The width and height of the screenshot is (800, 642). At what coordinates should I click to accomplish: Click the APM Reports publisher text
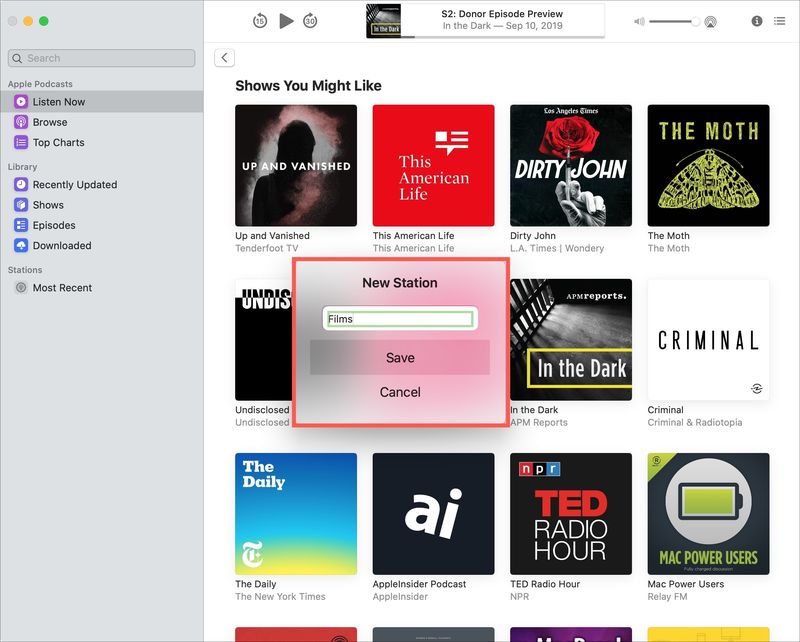click(539, 423)
